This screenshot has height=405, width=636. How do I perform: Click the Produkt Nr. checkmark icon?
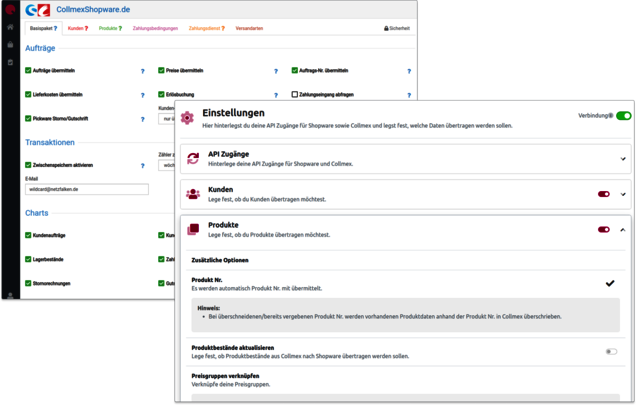[610, 283]
